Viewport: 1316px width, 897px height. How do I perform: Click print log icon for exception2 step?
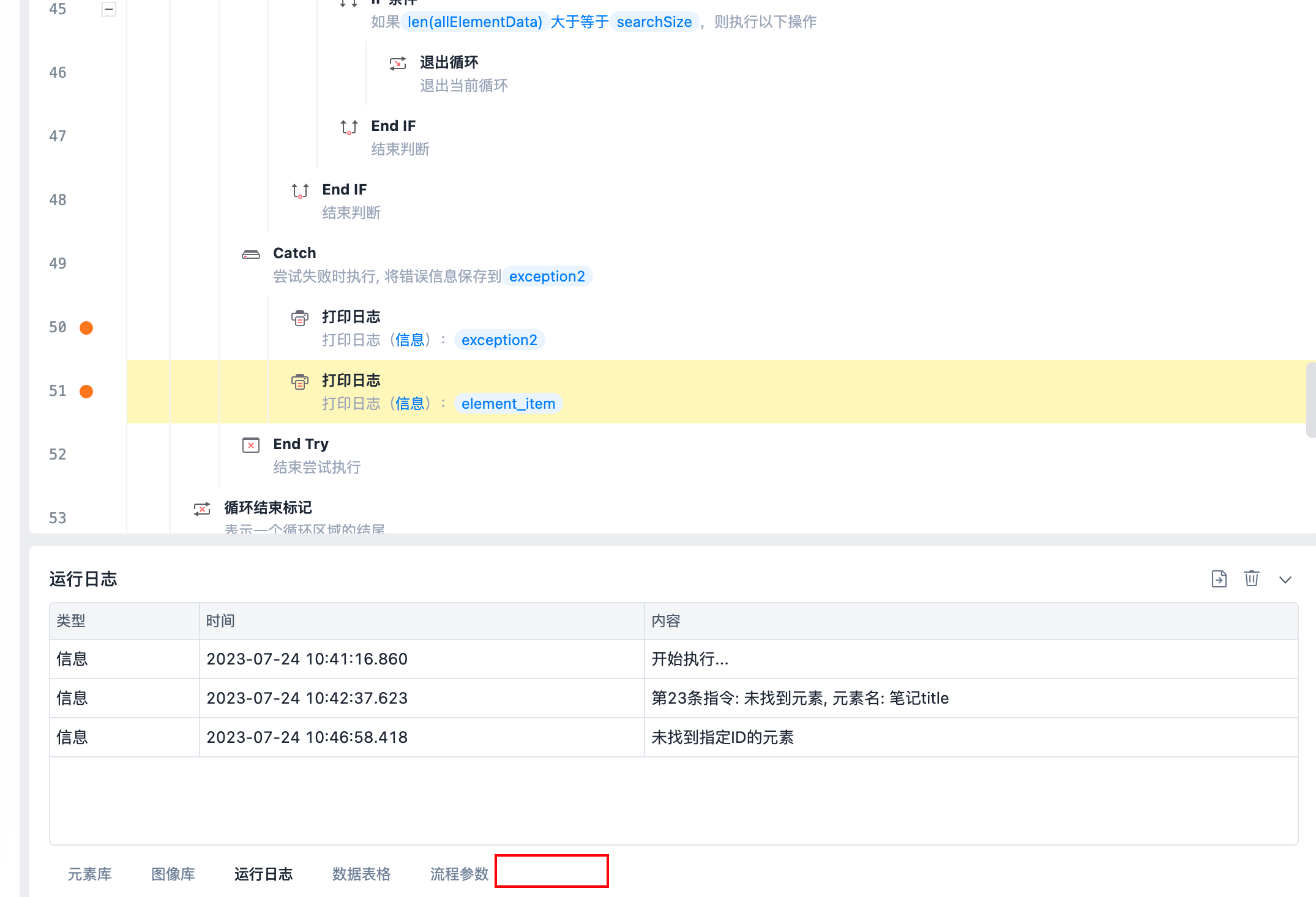[300, 318]
